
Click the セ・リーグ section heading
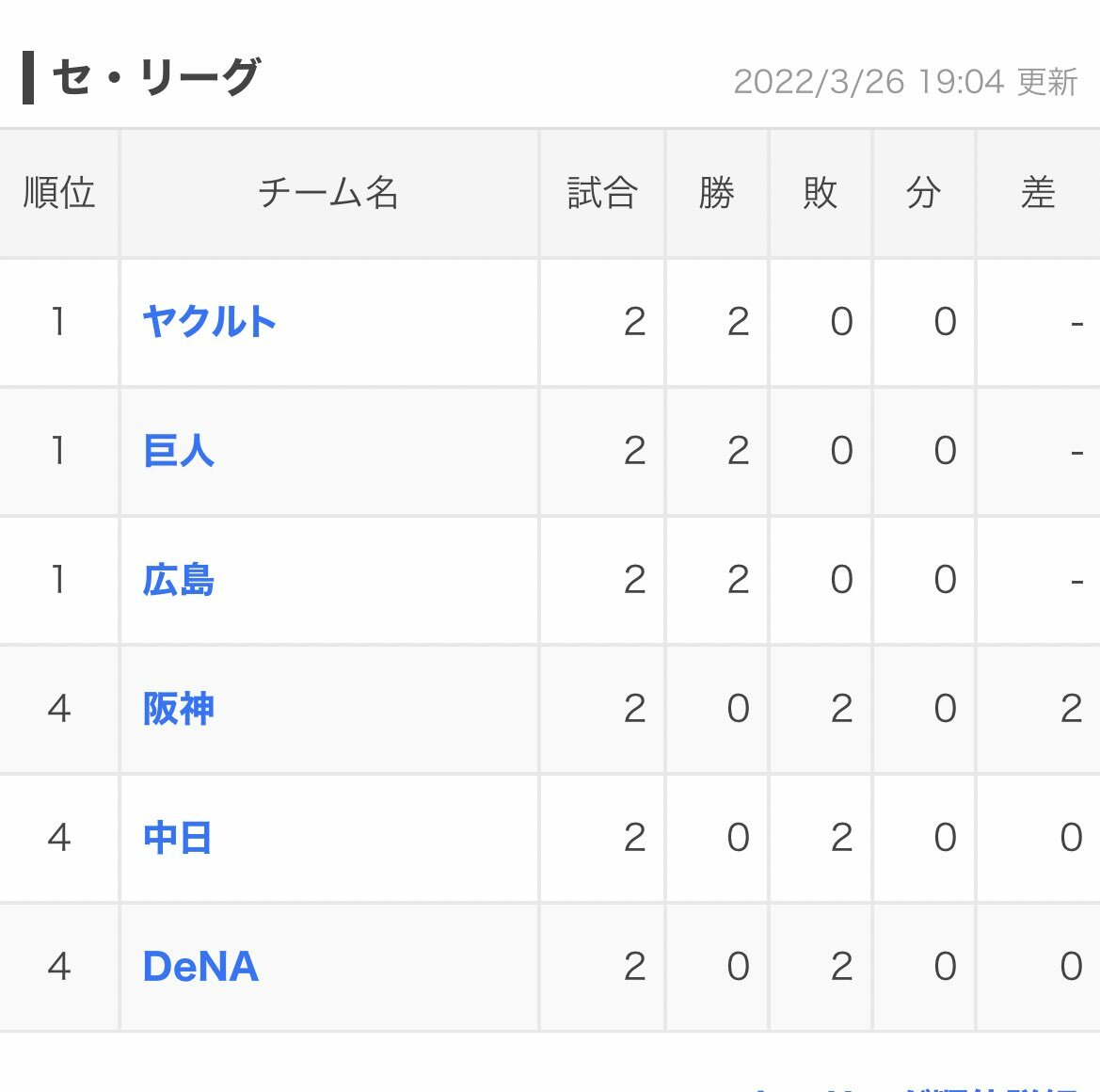click(156, 76)
